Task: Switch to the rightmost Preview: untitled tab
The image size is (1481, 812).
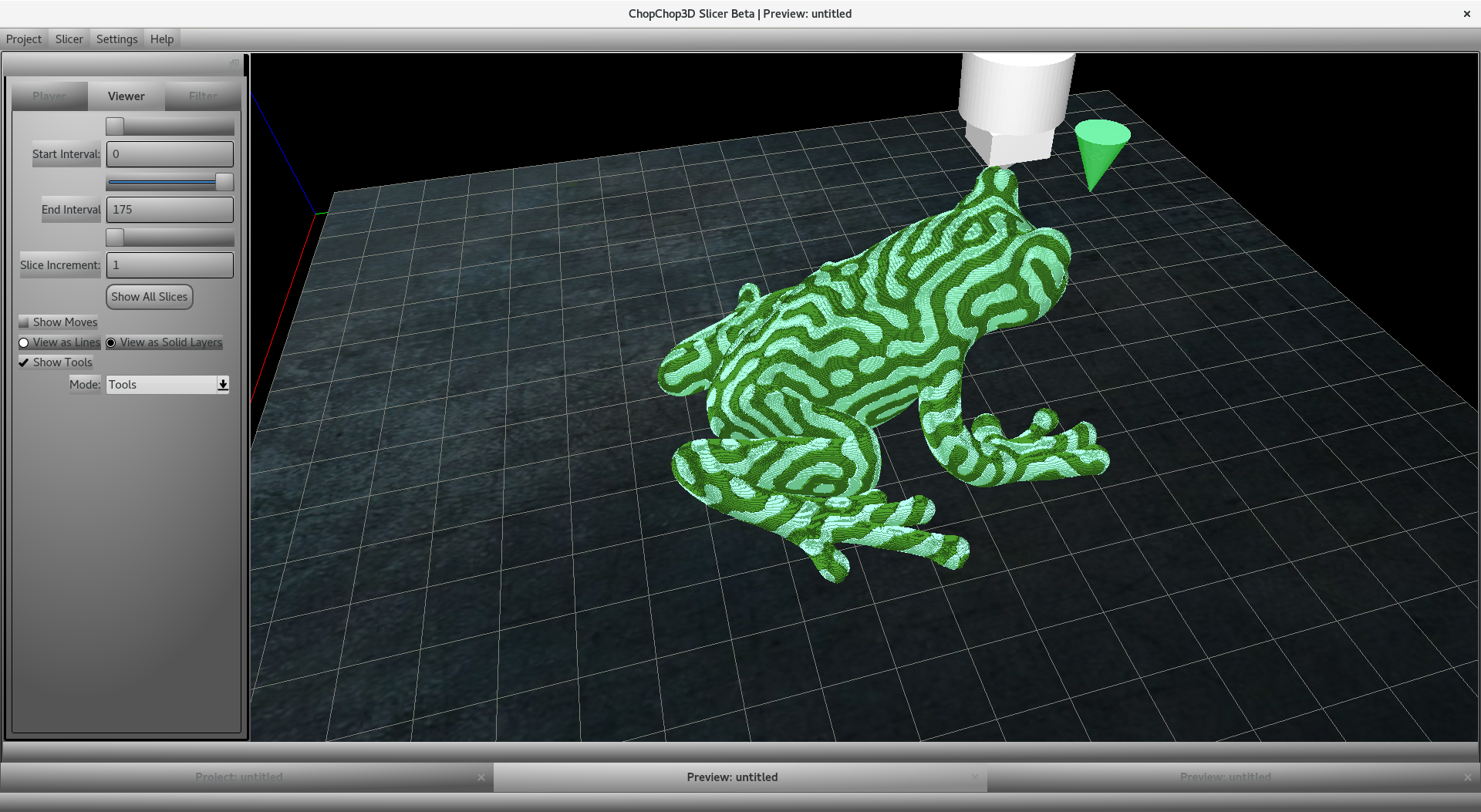Action: (x=1225, y=777)
